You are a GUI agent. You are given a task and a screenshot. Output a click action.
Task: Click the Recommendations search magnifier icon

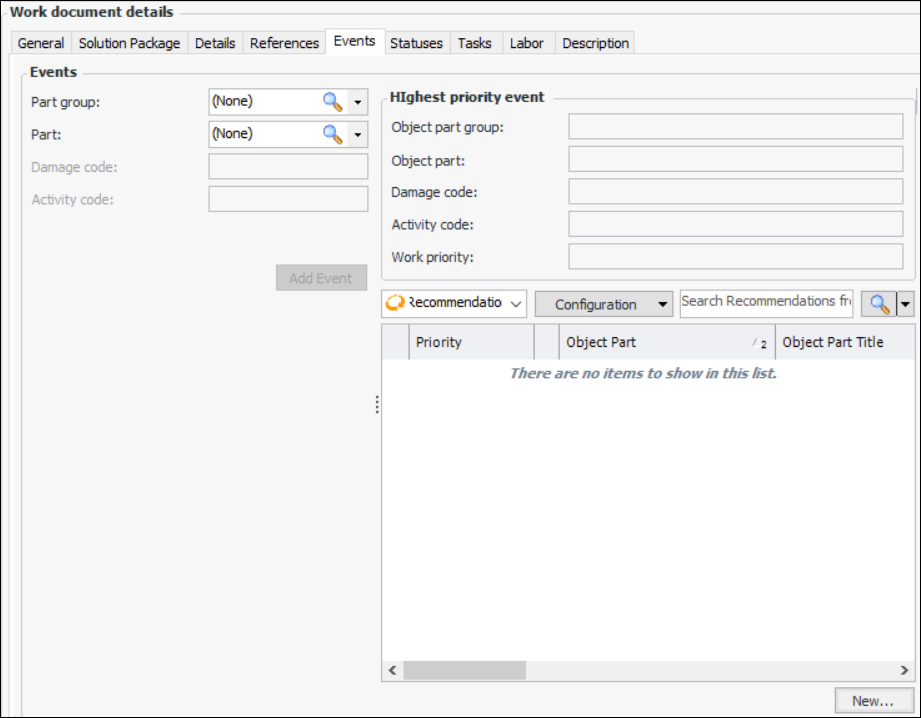880,305
